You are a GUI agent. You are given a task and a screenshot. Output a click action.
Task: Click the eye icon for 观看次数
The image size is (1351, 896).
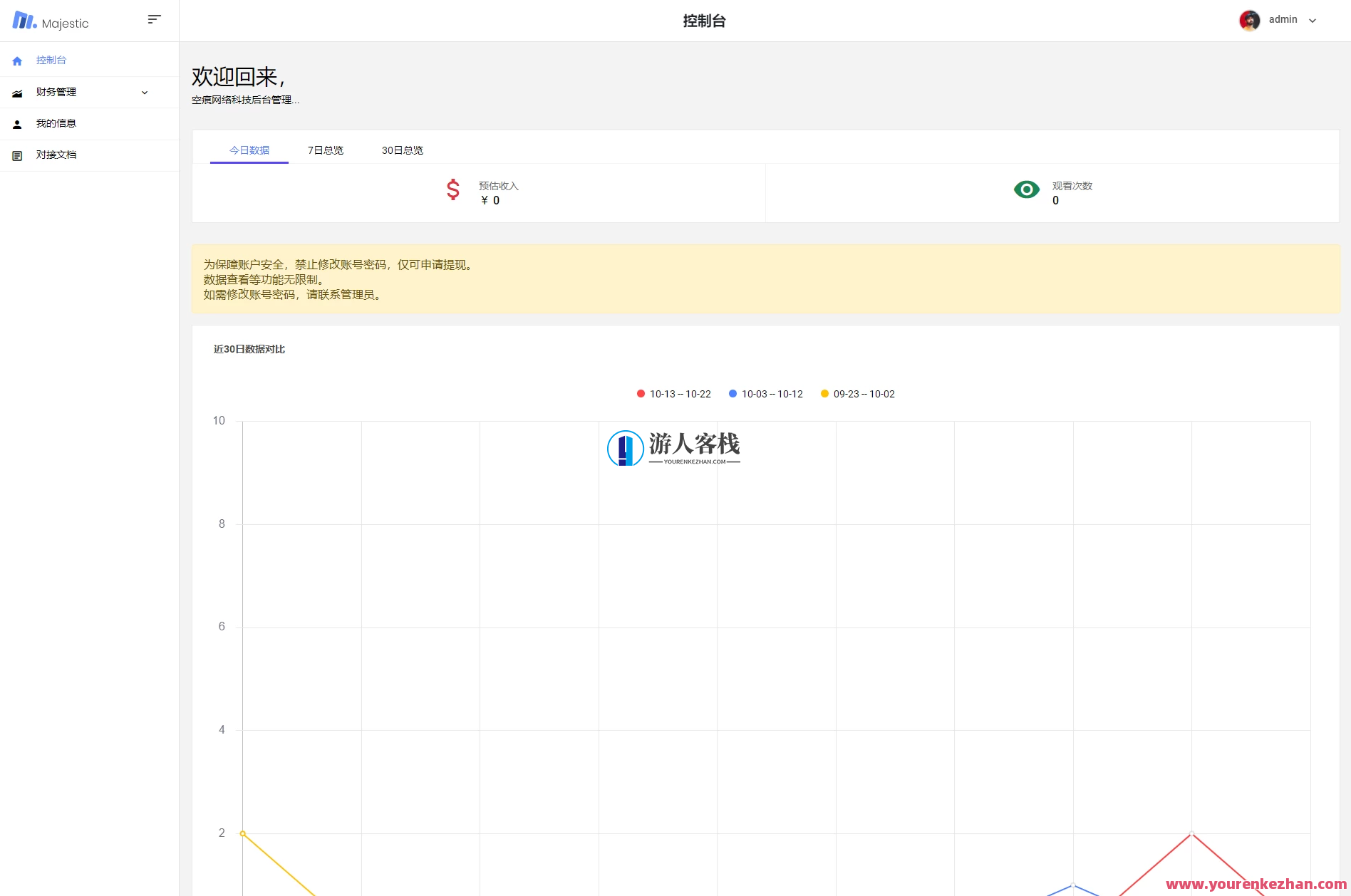(x=1026, y=189)
